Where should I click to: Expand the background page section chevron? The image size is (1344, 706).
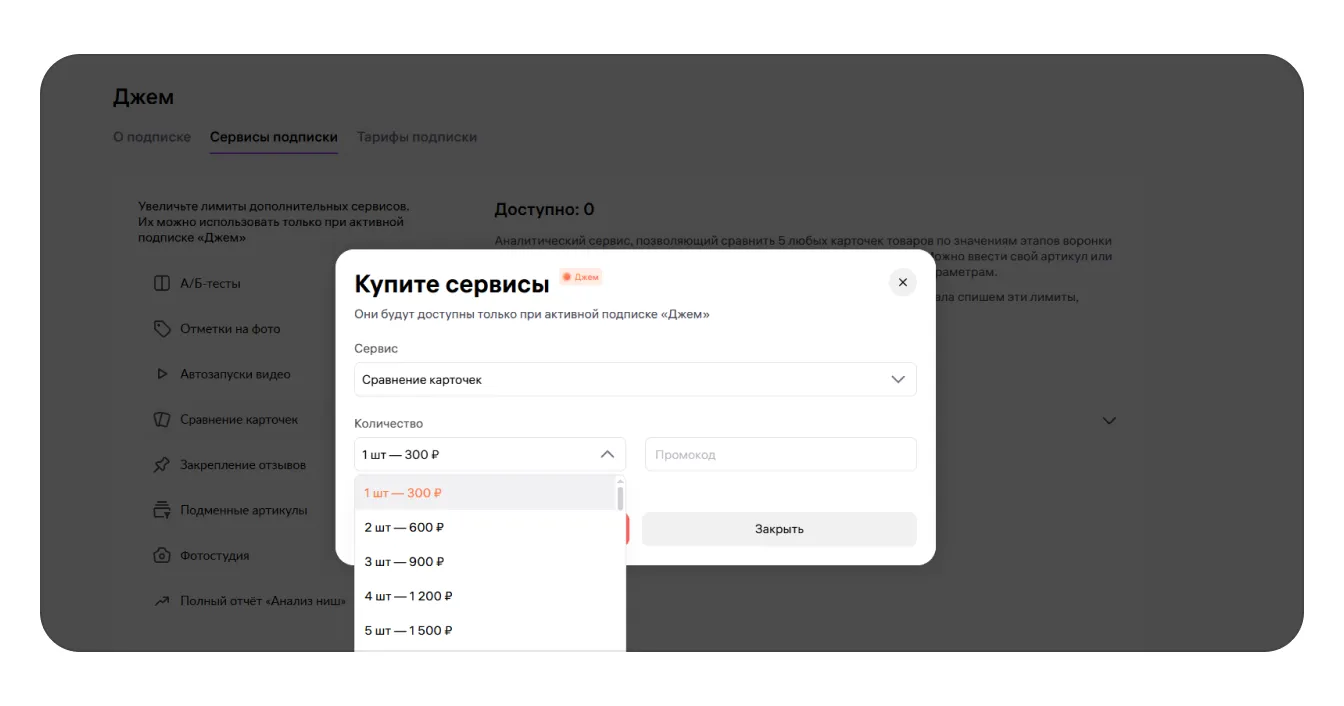[x=1109, y=421]
